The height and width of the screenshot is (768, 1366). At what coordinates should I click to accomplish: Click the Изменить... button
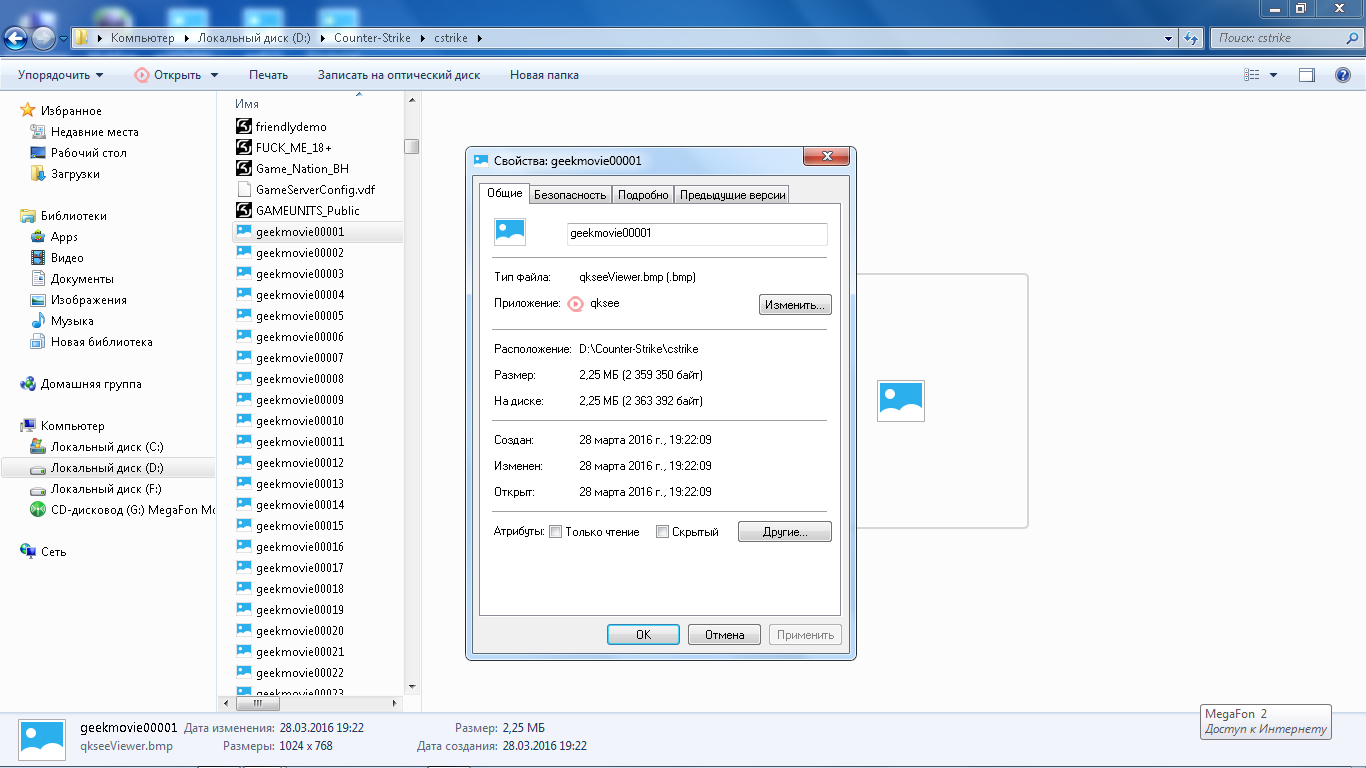tap(795, 304)
